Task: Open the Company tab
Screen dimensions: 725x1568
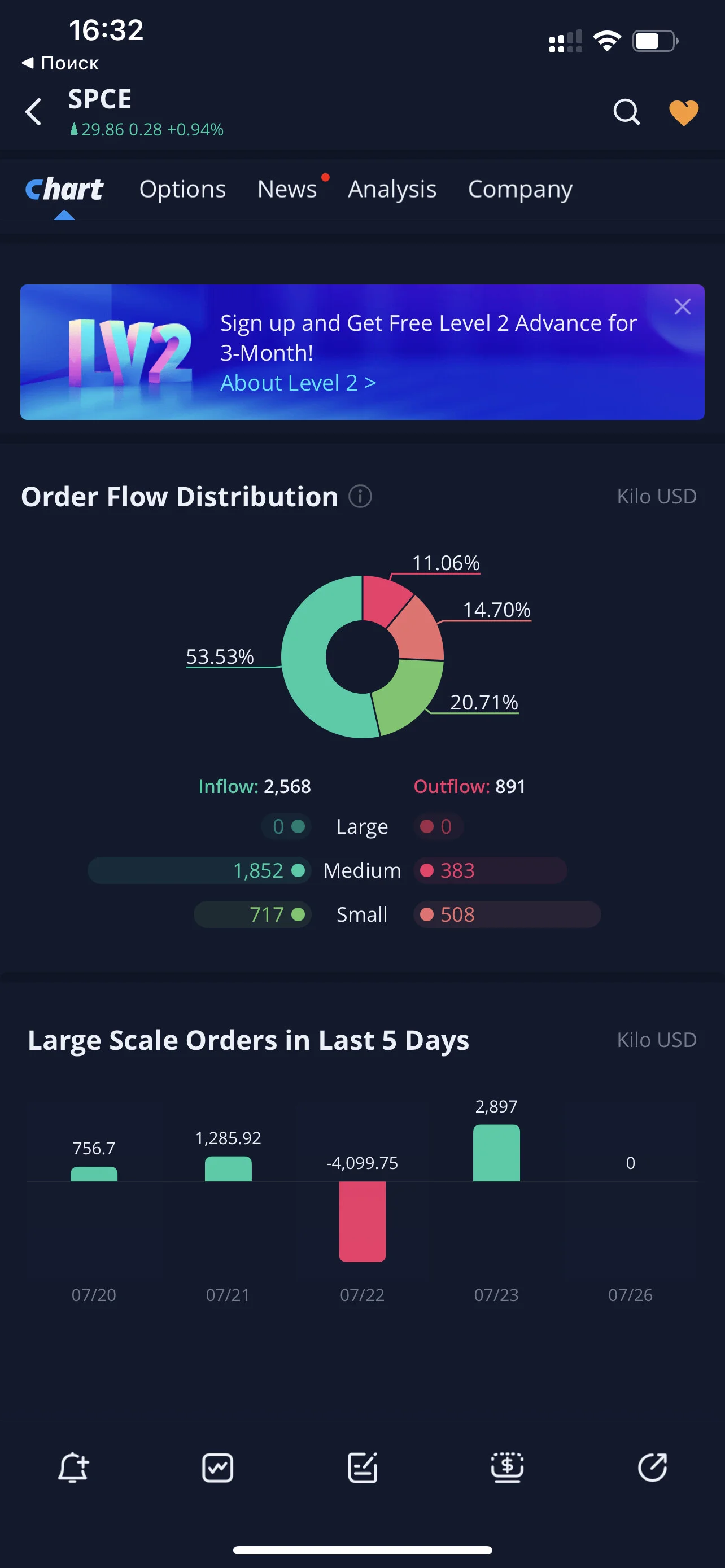Action: [520, 189]
